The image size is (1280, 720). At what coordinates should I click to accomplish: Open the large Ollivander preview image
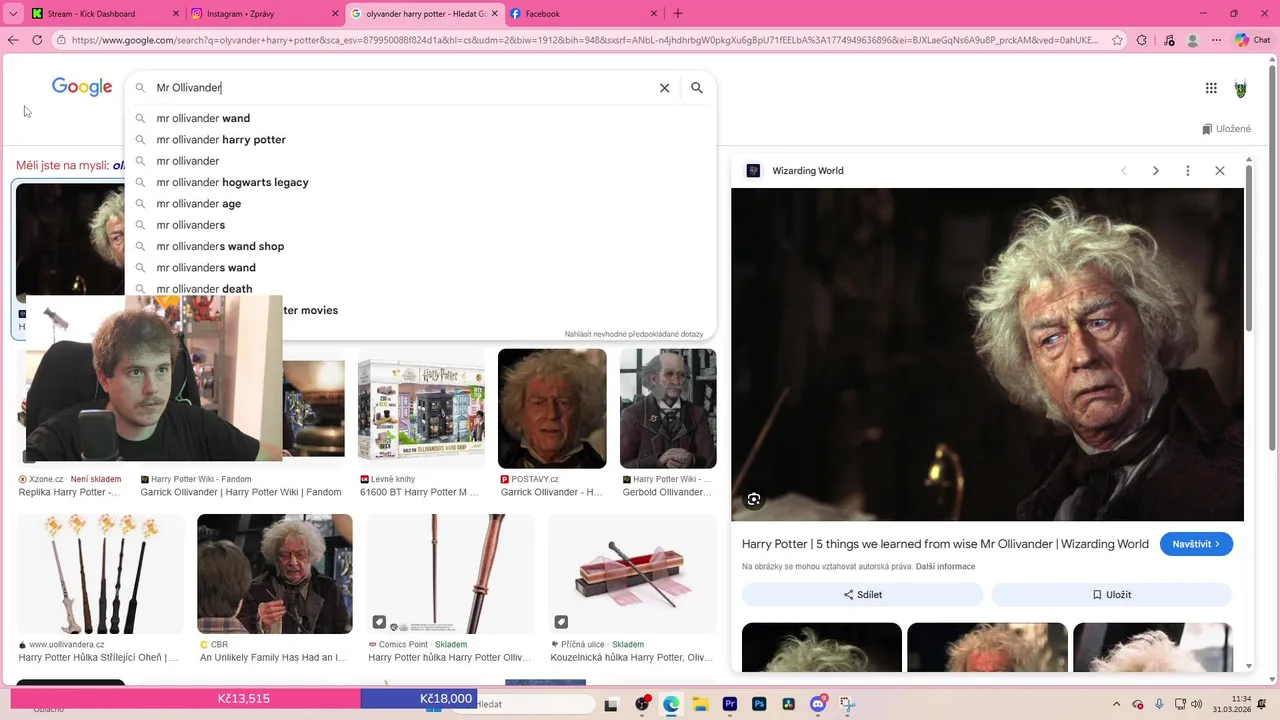tap(987, 354)
